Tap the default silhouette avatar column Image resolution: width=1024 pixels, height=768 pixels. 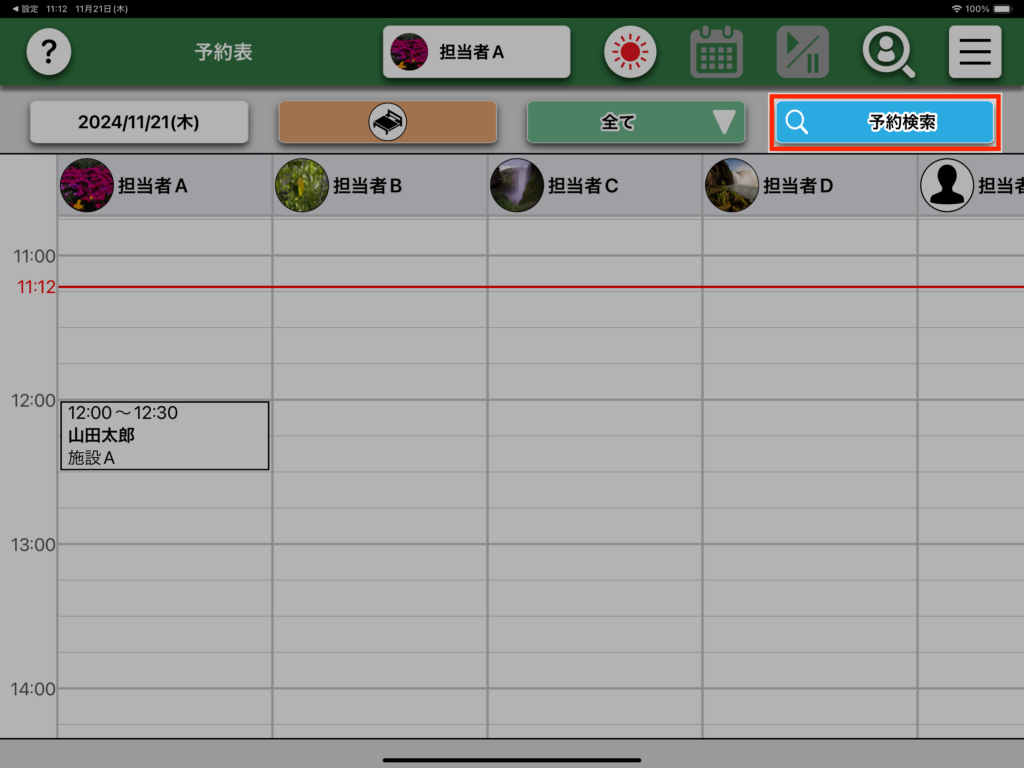point(946,185)
